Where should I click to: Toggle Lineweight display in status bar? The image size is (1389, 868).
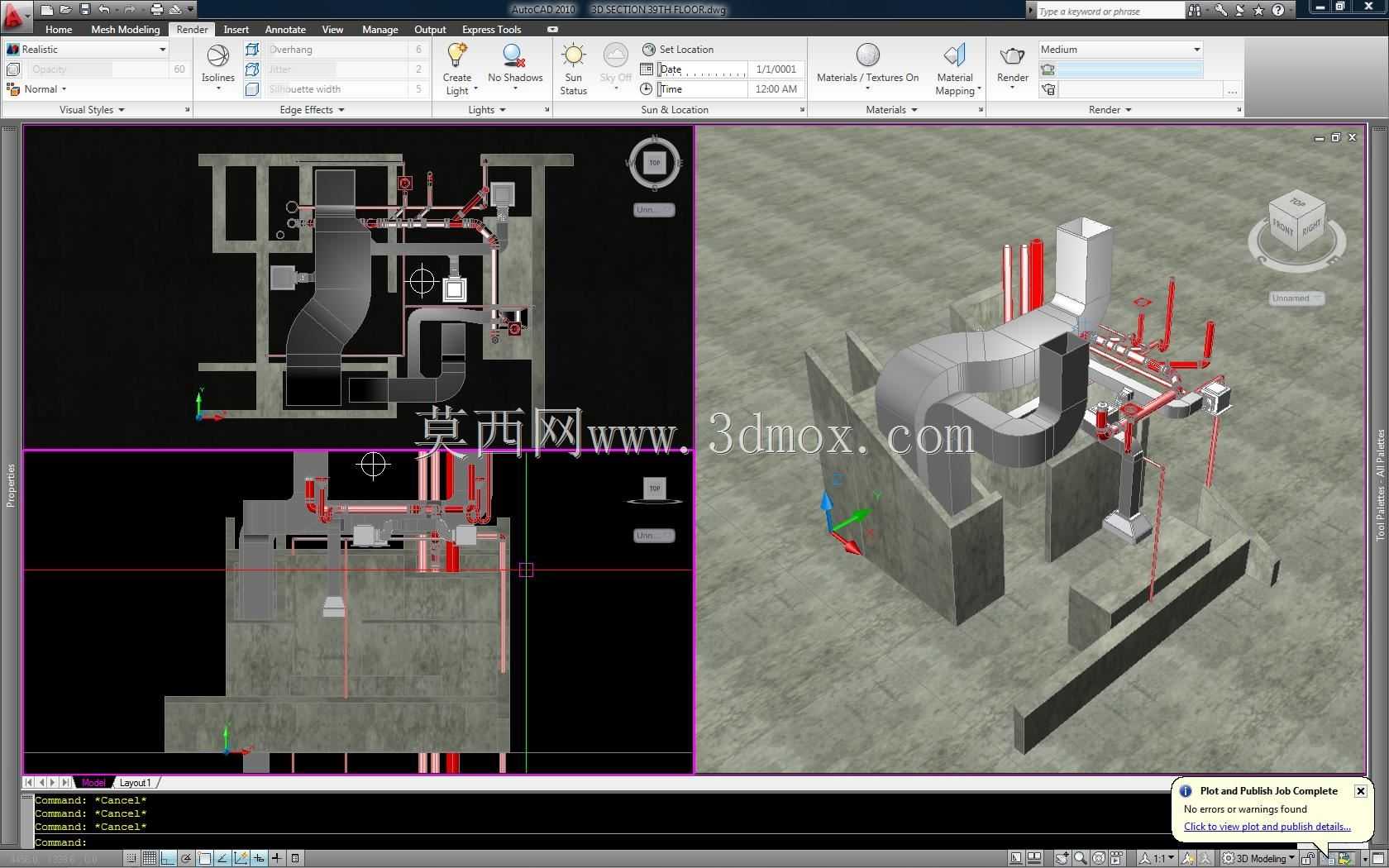277,858
